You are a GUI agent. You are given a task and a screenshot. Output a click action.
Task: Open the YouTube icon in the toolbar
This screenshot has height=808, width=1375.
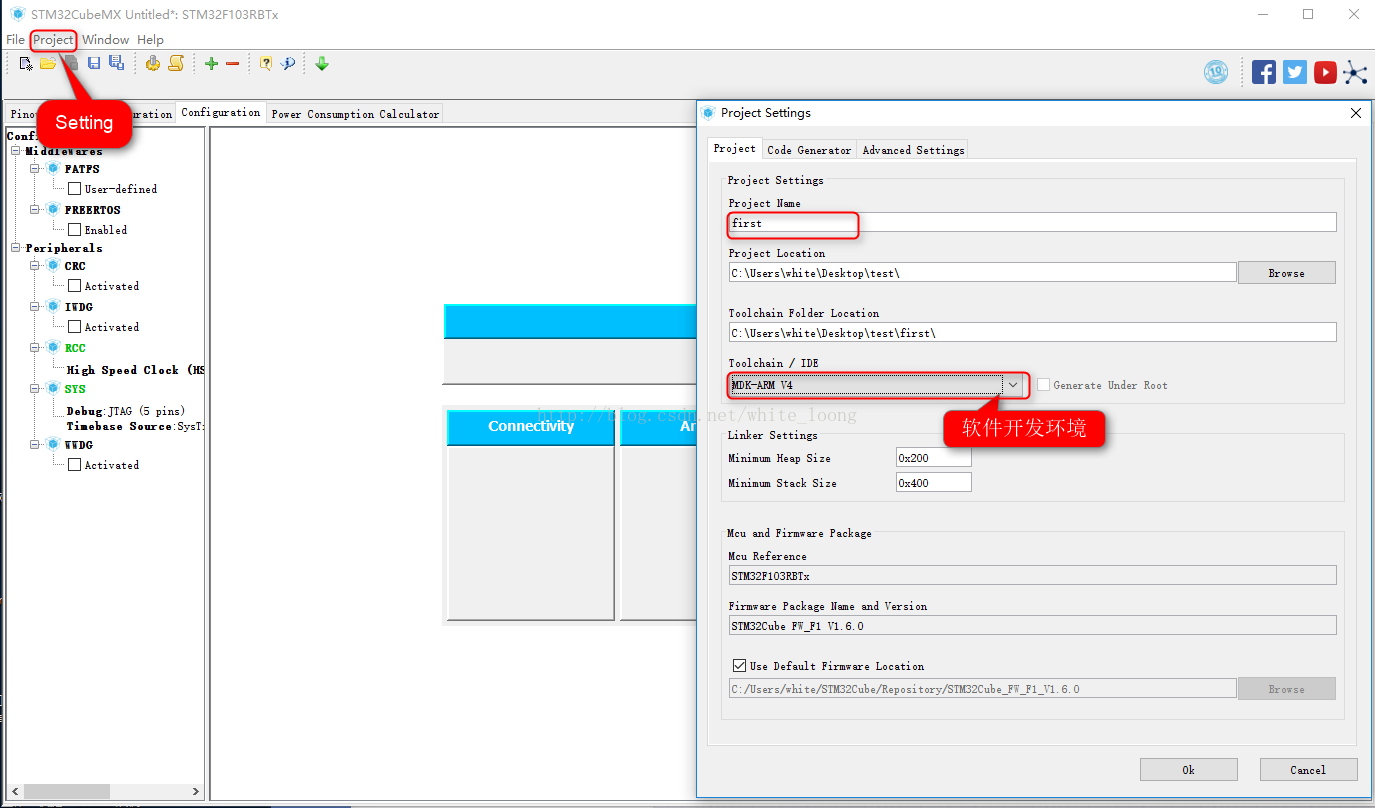[1326, 72]
